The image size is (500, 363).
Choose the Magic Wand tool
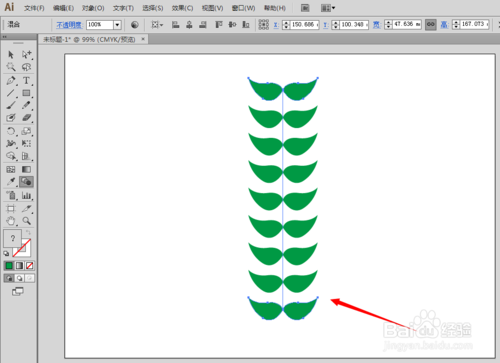click(11, 67)
